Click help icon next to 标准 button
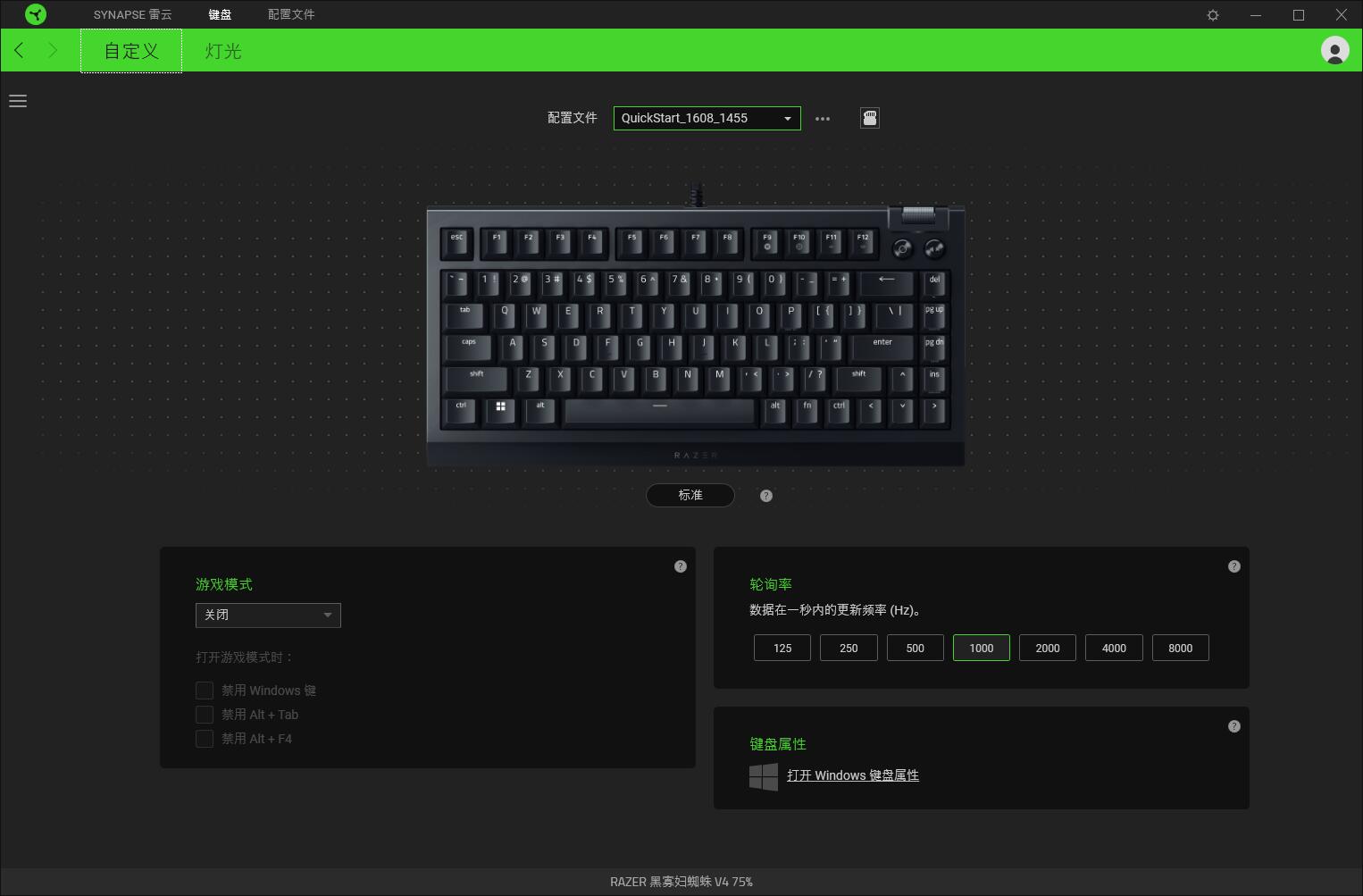Image resolution: width=1363 pixels, height=896 pixels. tap(766, 496)
